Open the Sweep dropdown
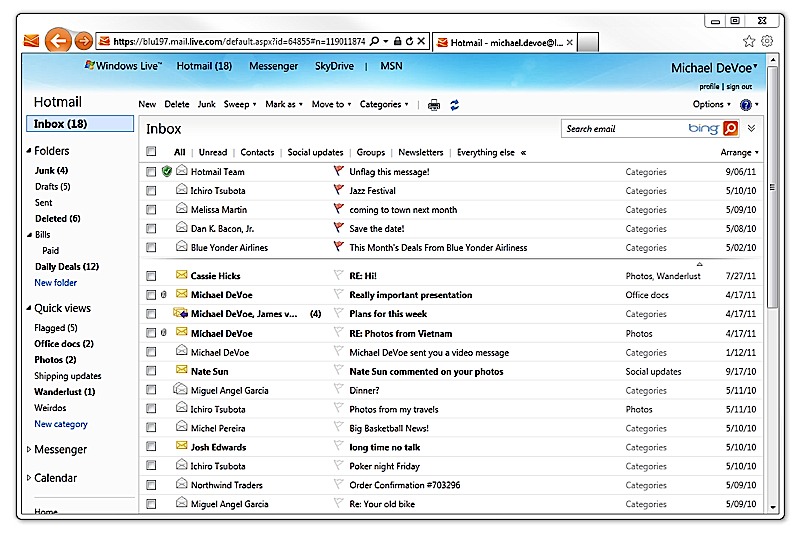 click(x=240, y=104)
